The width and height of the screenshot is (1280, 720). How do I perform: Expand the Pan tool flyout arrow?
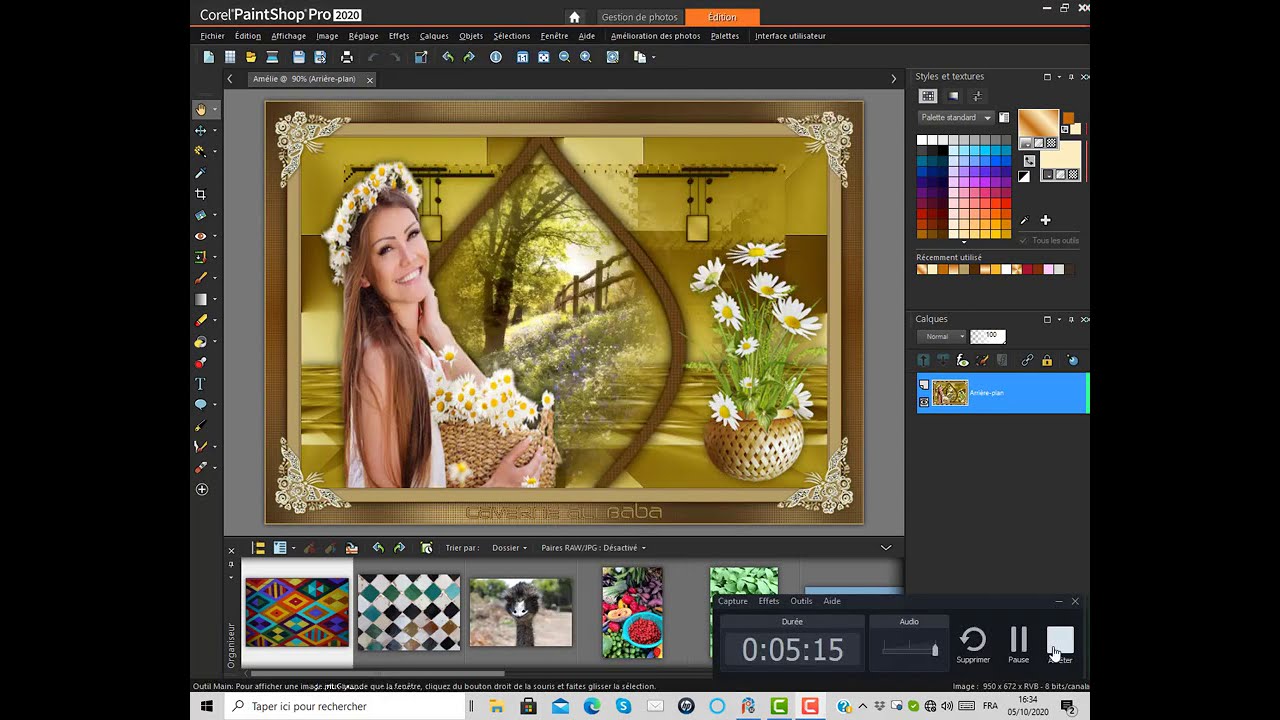[x=215, y=110]
